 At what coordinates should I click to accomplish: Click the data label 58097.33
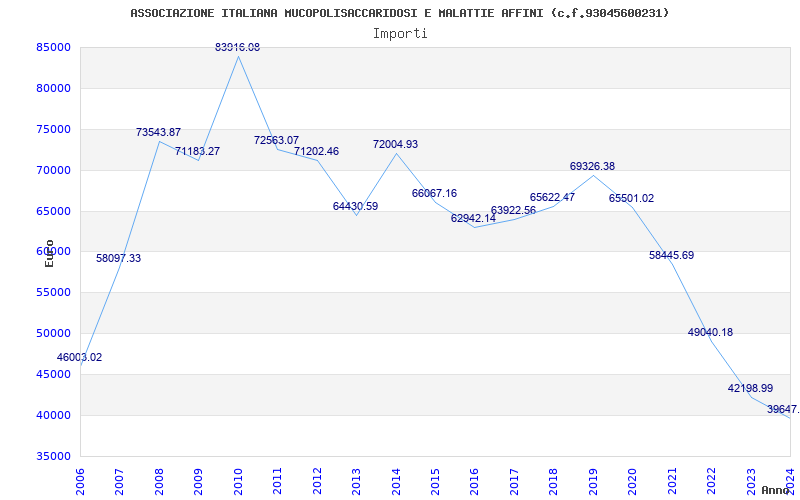(118, 258)
